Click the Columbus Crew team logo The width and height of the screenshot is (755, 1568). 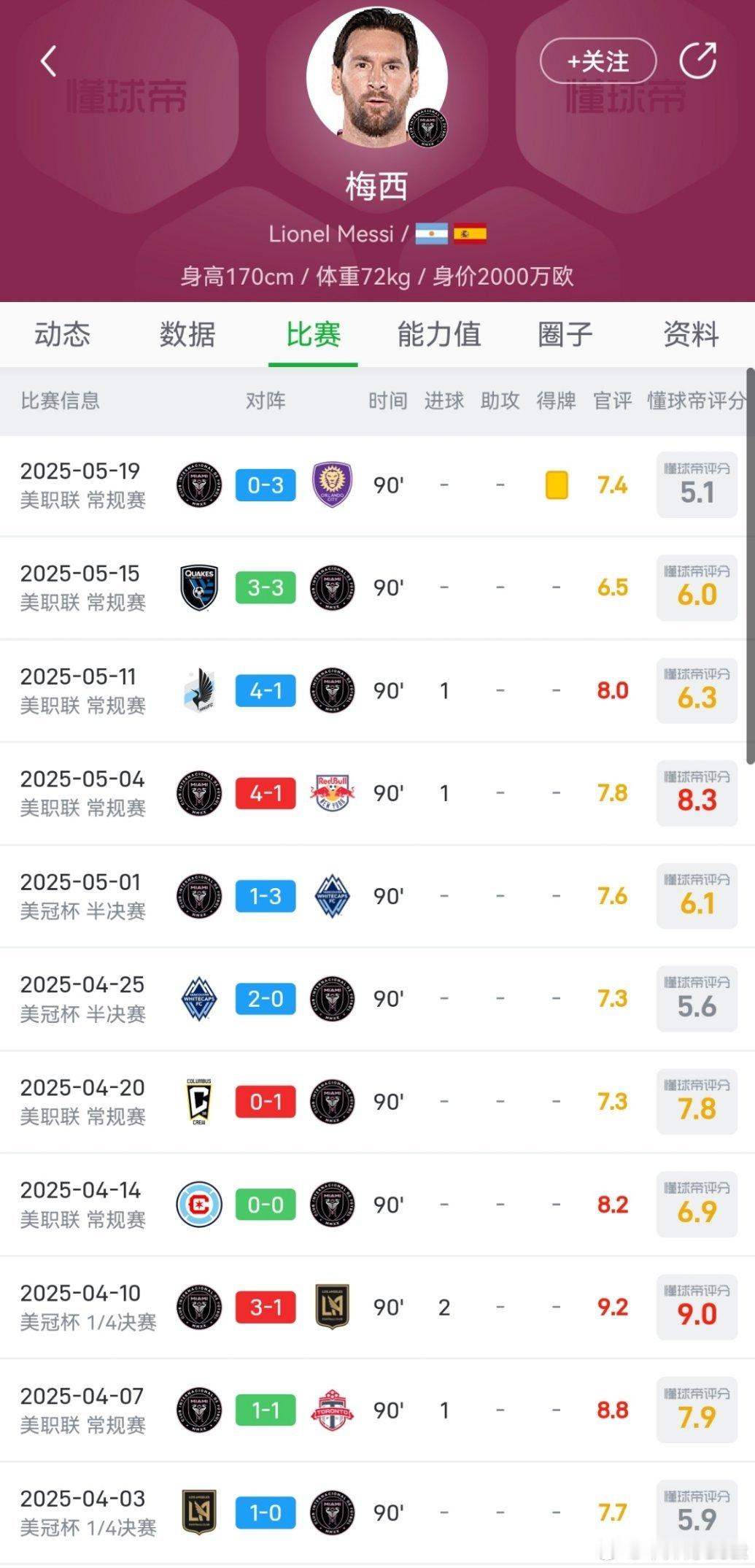pos(199,1101)
